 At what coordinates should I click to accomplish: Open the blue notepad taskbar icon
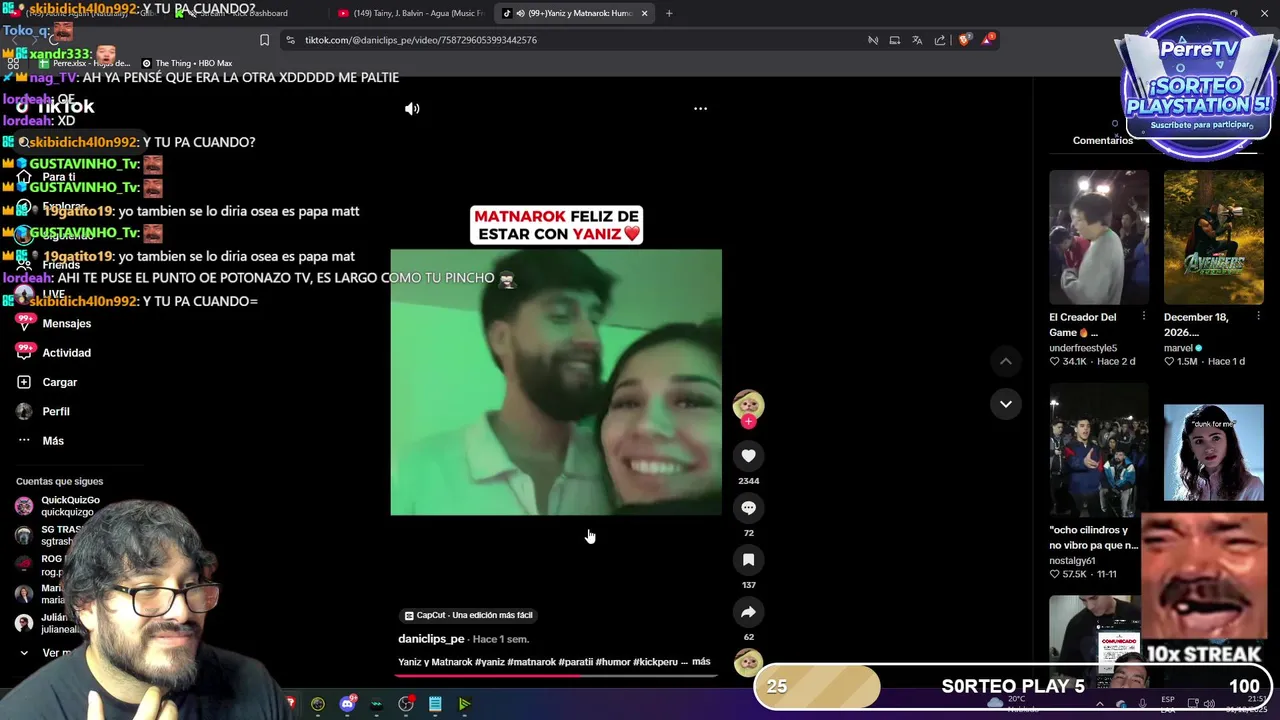tap(435, 704)
